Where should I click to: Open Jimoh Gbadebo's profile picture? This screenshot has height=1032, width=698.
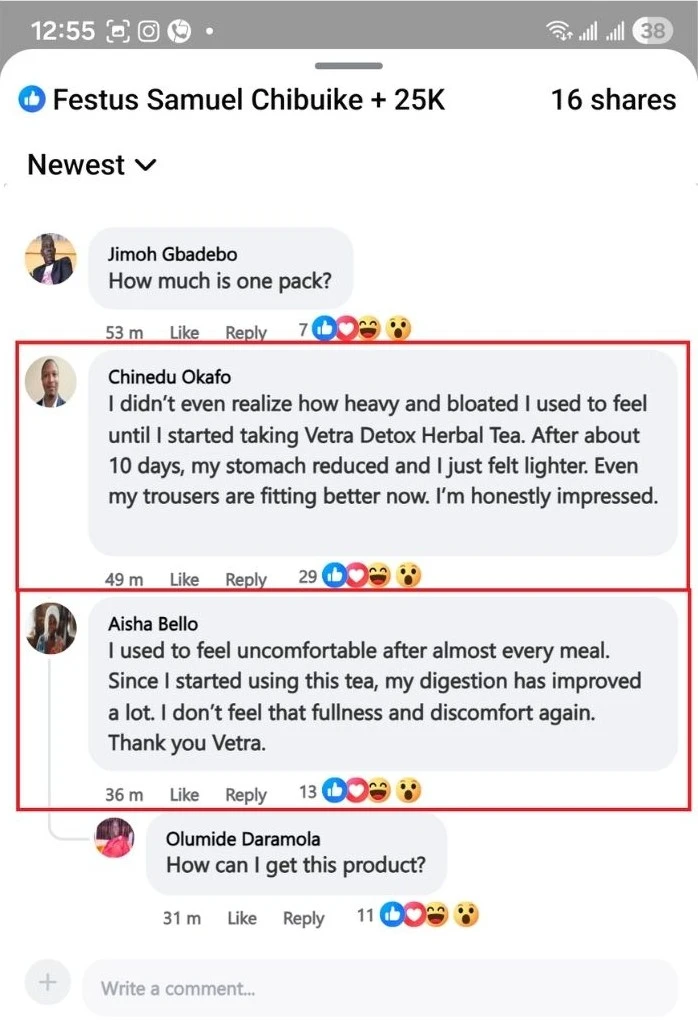[50, 259]
